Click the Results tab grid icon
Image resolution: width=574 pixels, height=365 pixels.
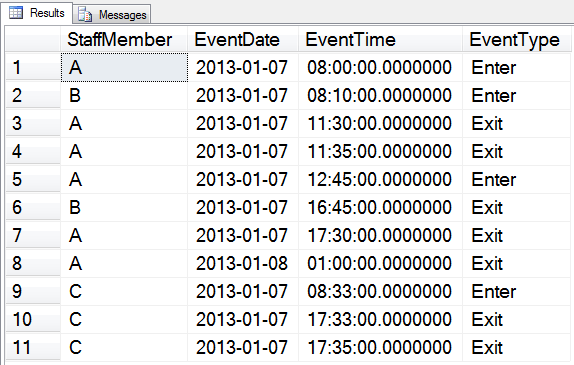pos(16,12)
